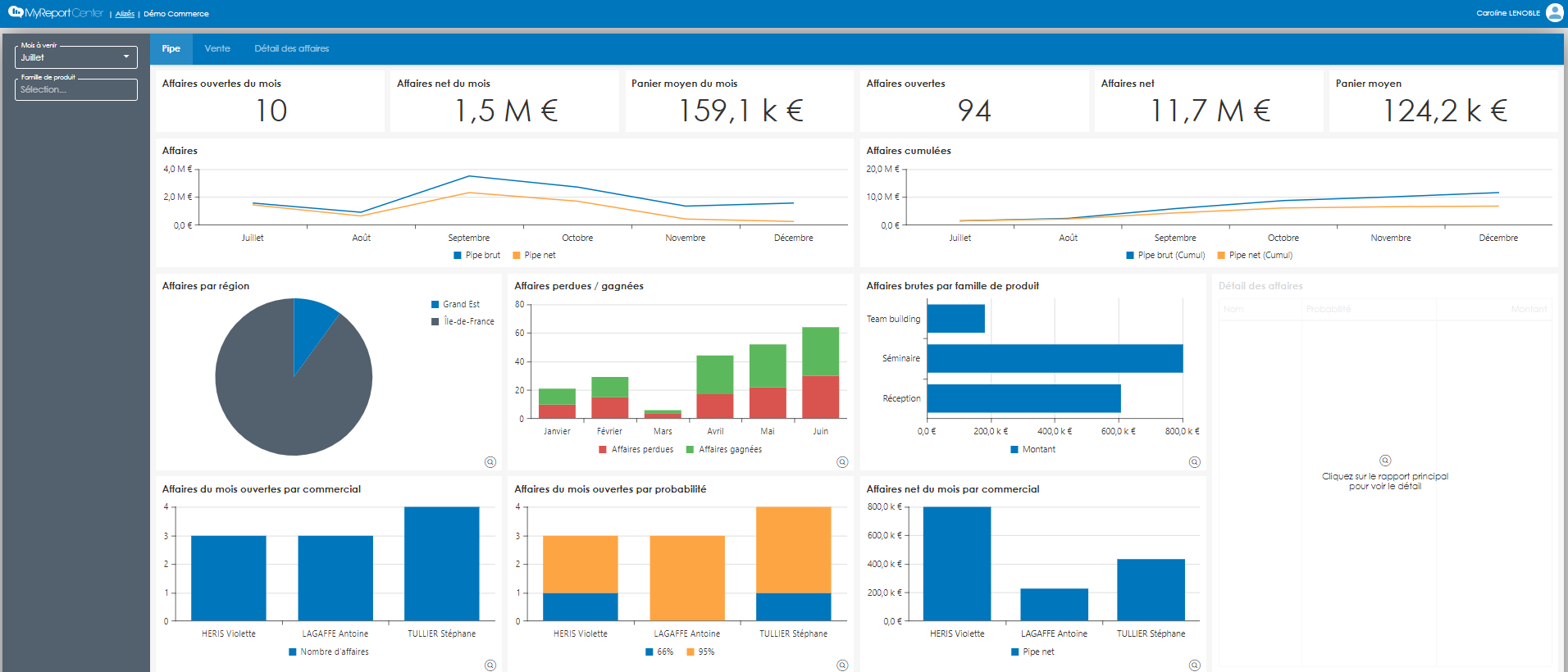Toggle Grand Est legend entry
The width and height of the screenshot is (1568, 672).
click(455, 304)
